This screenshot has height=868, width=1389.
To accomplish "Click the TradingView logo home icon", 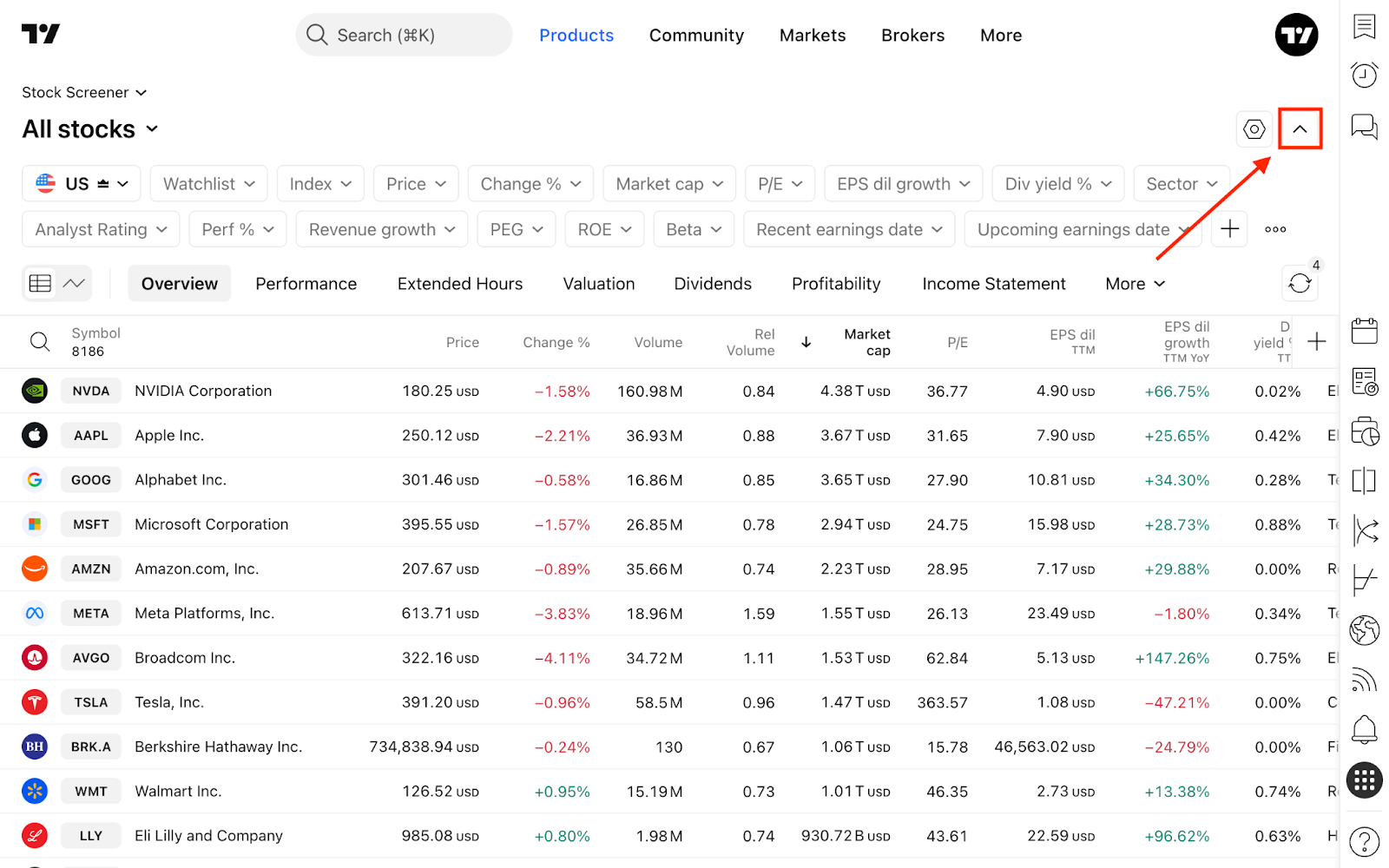I will pos(41,34).
